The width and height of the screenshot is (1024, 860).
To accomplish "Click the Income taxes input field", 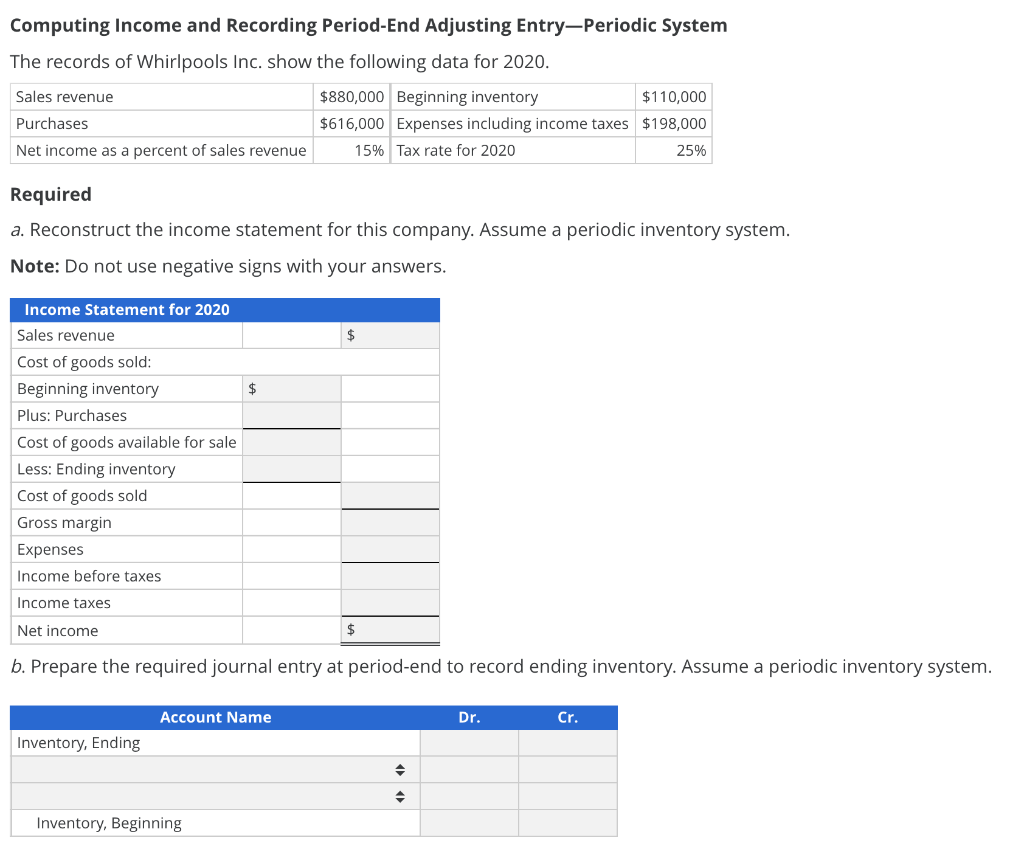I will click(390, 602).
